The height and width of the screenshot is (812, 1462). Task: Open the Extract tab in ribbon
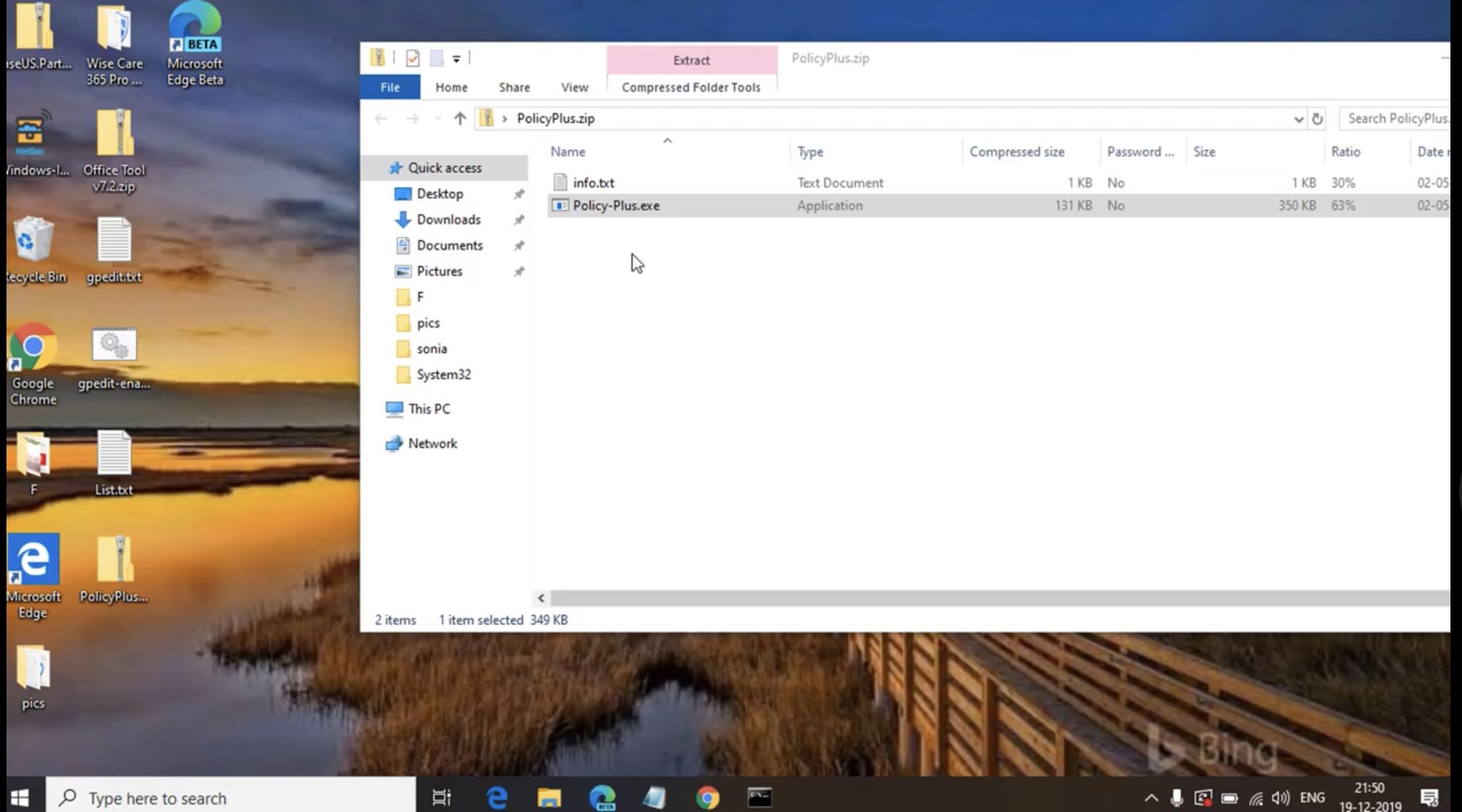(x=690, y=60)
